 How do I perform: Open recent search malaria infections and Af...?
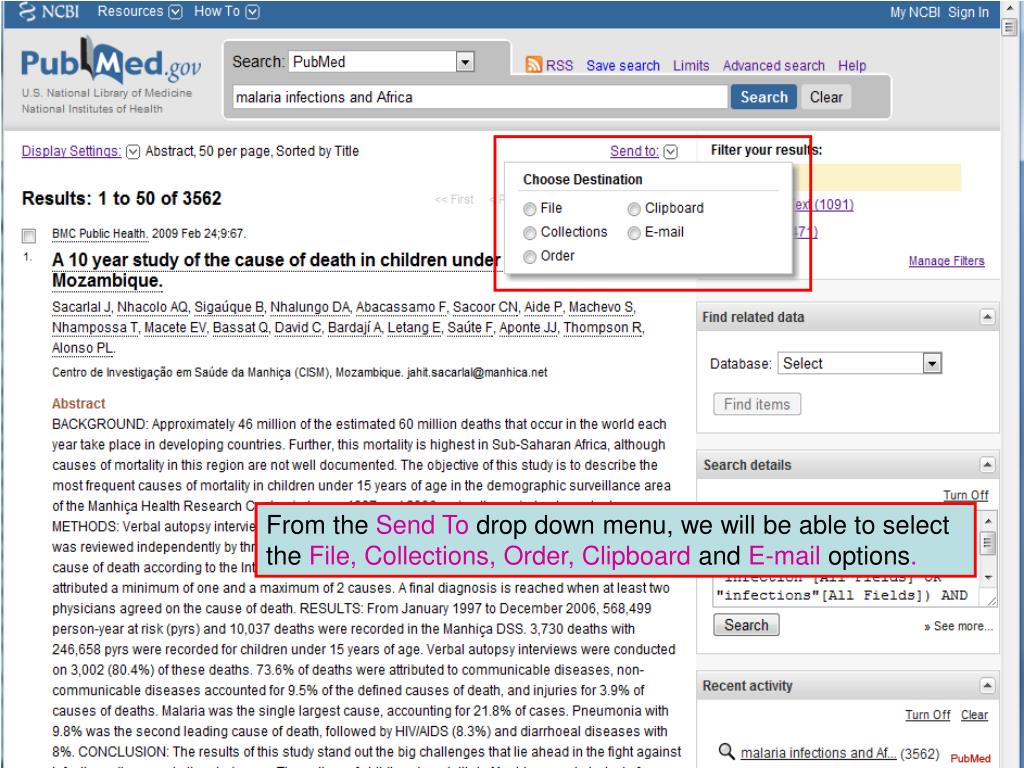click(x=818, y=753)
